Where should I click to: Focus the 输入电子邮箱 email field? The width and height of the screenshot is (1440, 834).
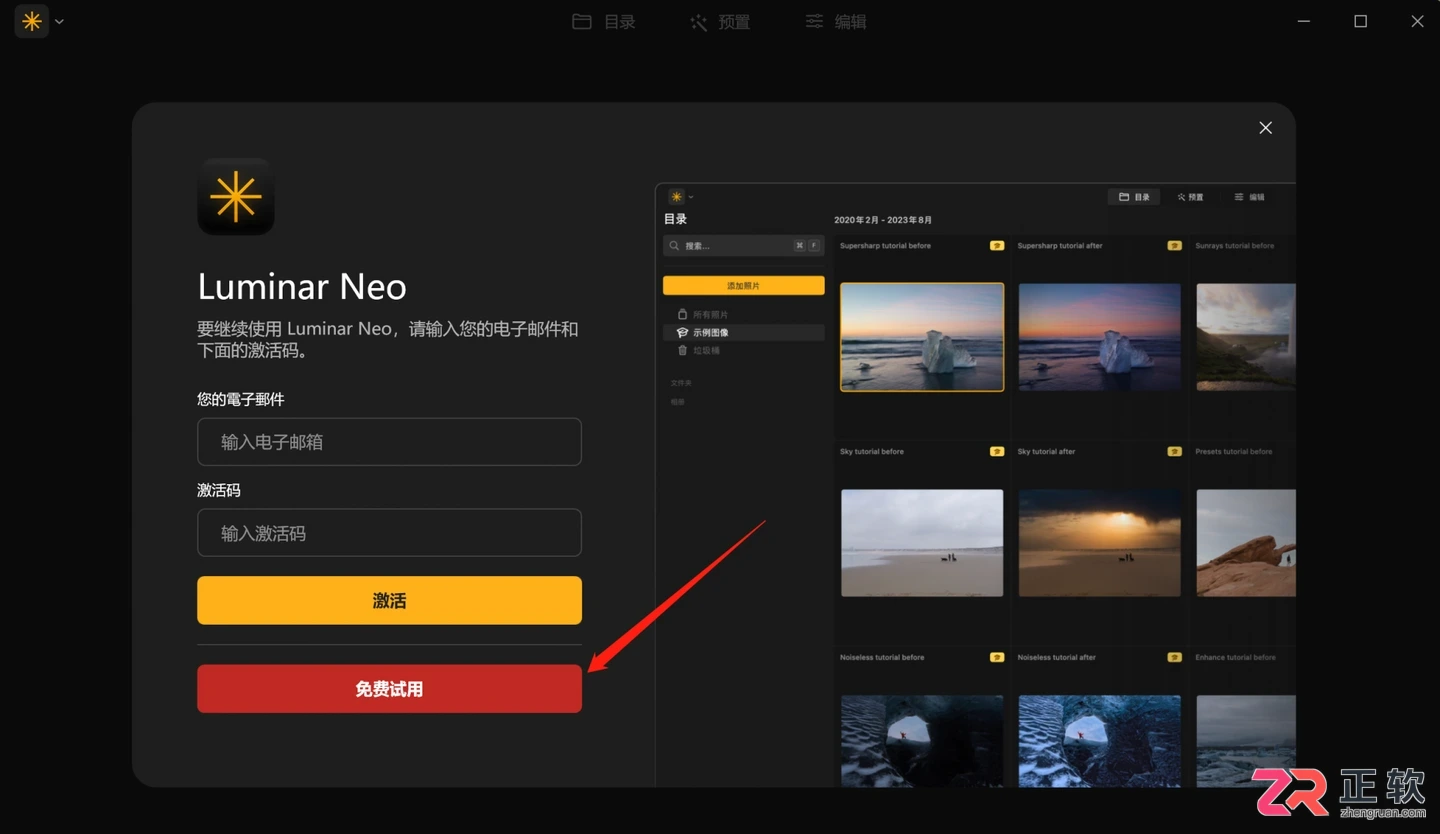(389, 442)
